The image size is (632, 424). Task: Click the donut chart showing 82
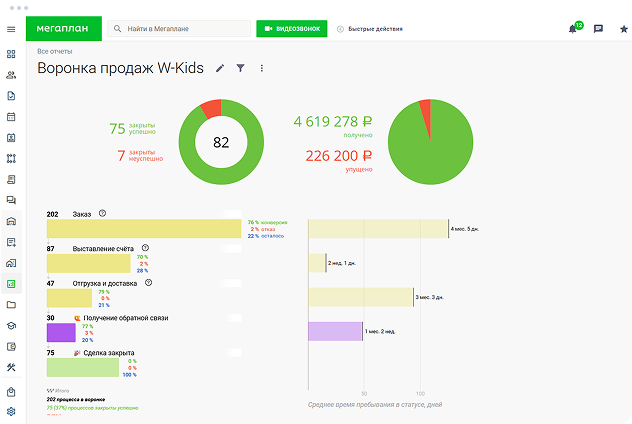pos(221,142)
